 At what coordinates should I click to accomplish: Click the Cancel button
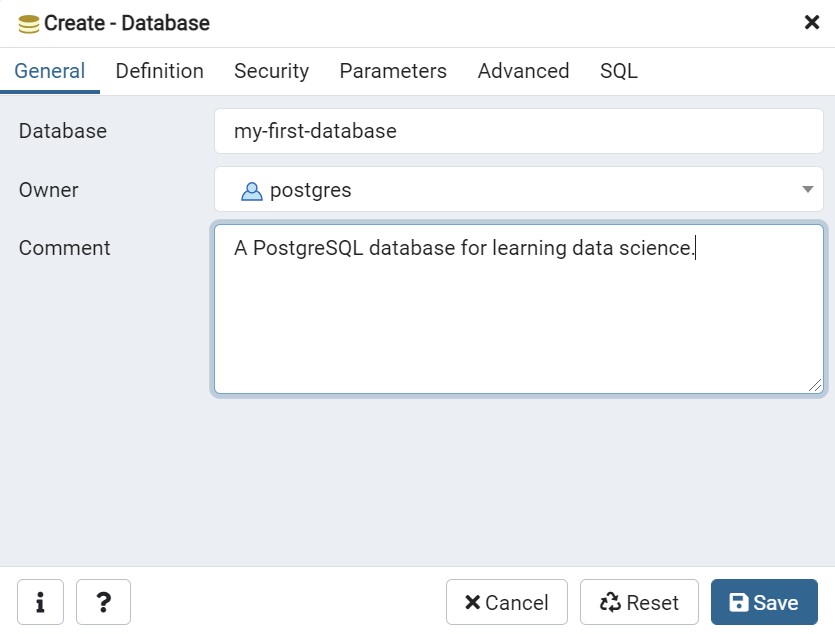pyautogui.click(x=506, y=602)
